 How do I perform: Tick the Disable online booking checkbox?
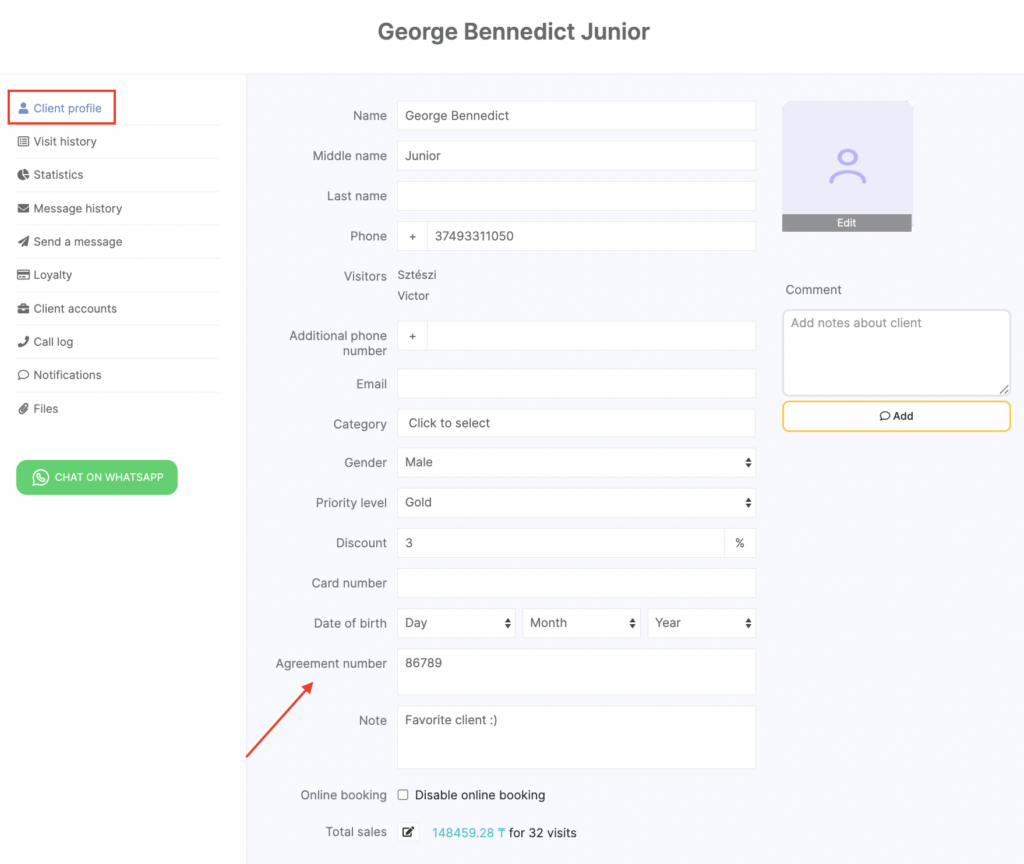pyautogui.click(x=403, y=795)
